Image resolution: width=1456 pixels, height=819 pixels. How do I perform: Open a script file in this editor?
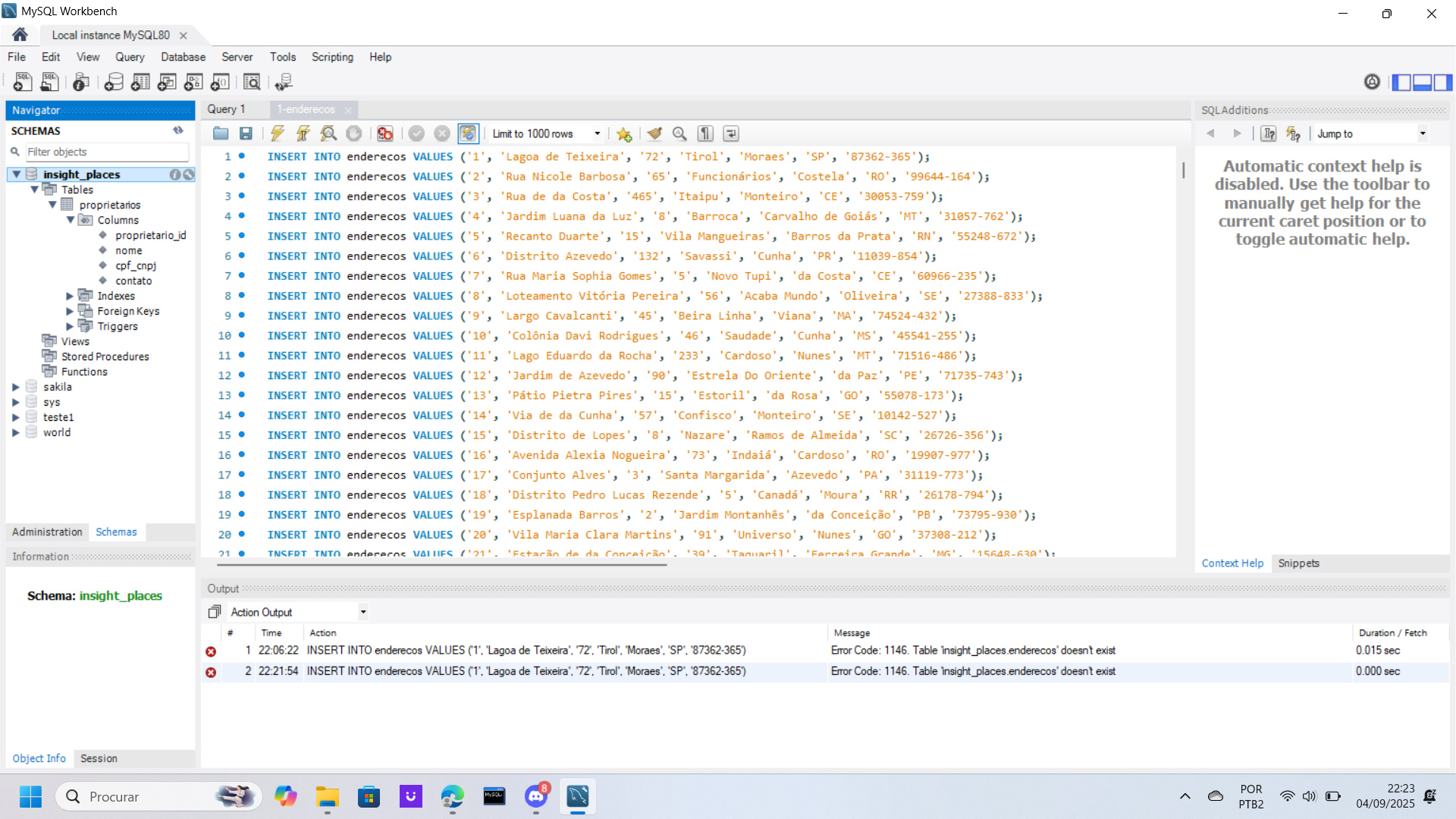pos(221,133)
